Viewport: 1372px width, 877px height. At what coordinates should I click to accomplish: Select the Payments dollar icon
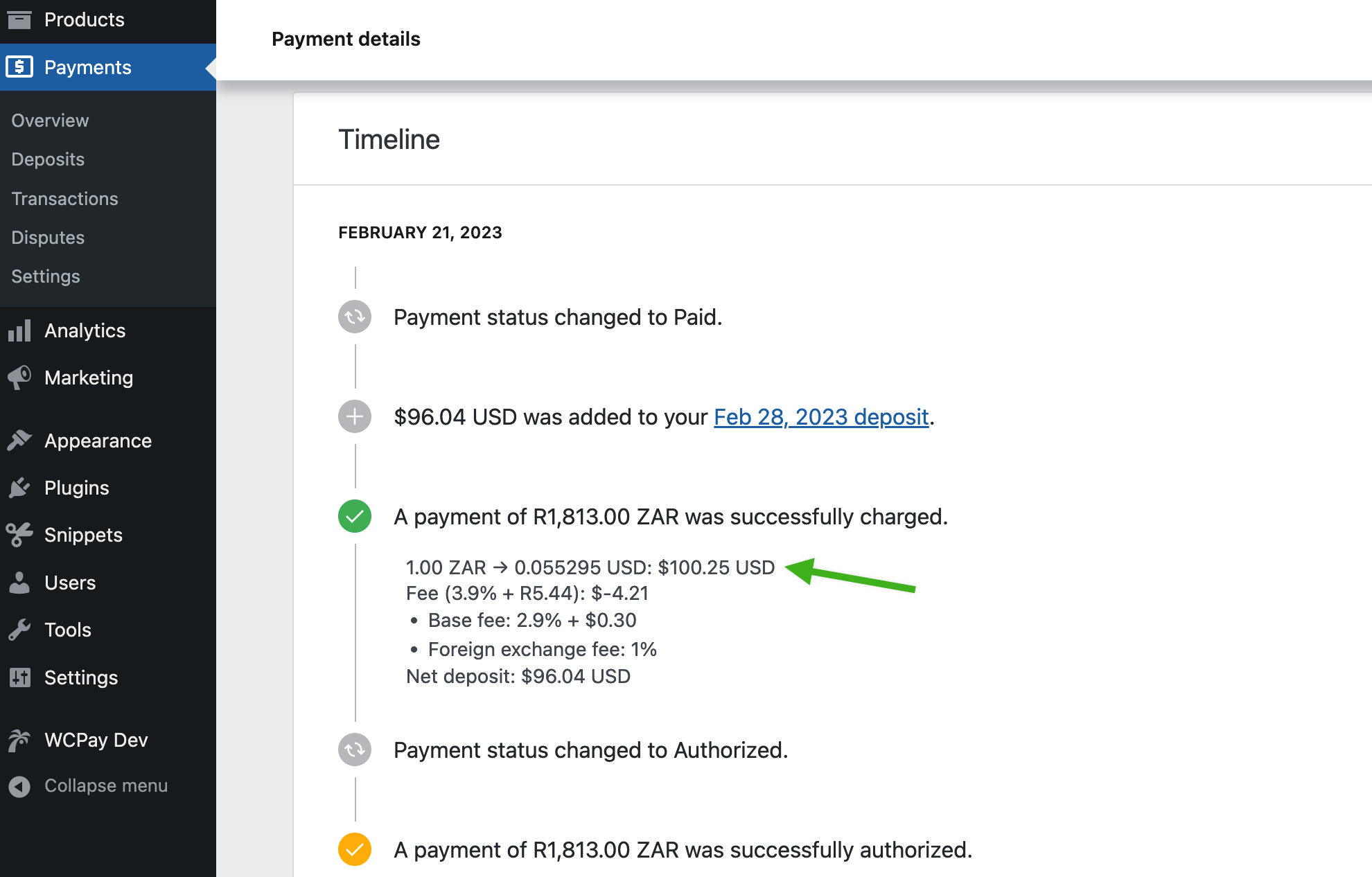tap(19, 67)
